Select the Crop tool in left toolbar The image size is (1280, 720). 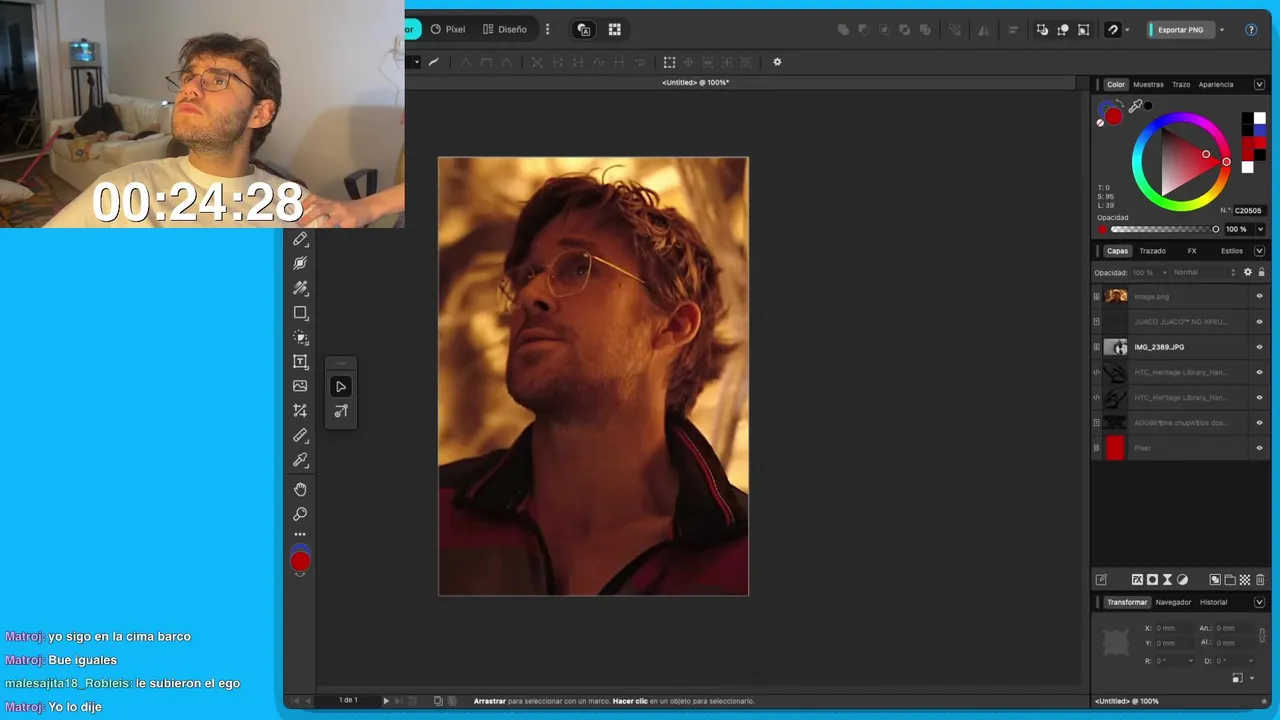point(300,411)
